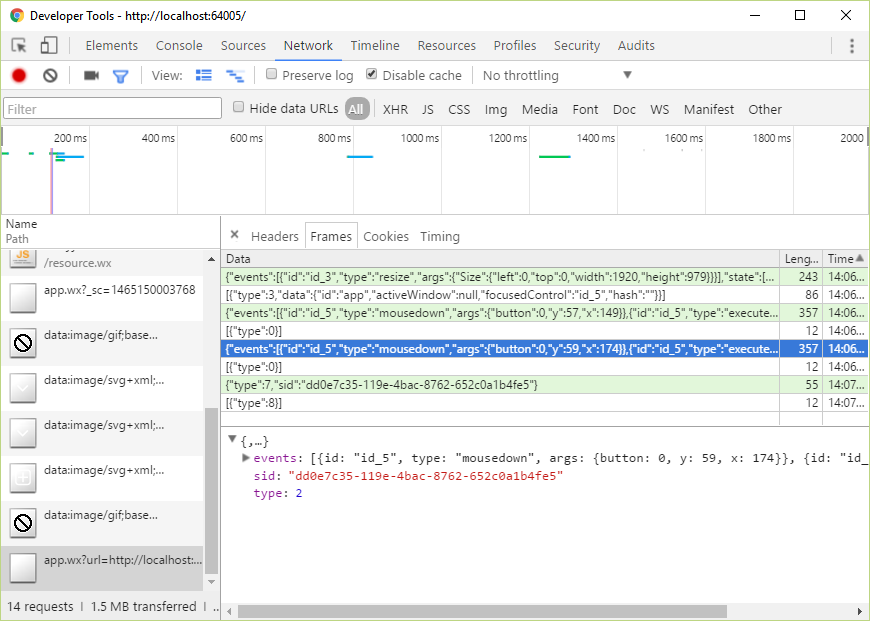Screen dimensions: 870x621
Task: Open the Timing tab
Action: pyautogui.click(x=440, y=236)
